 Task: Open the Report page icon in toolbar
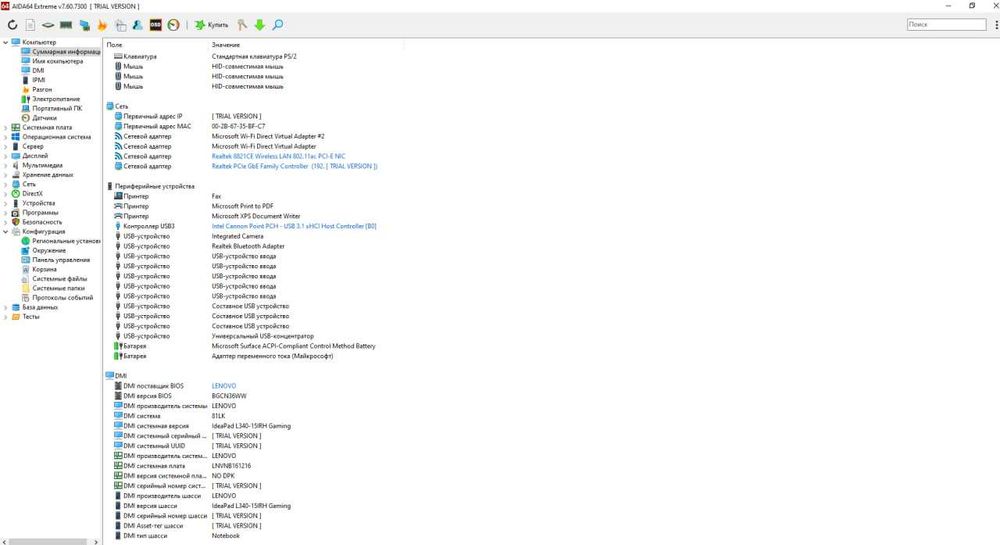coord(30,25)
